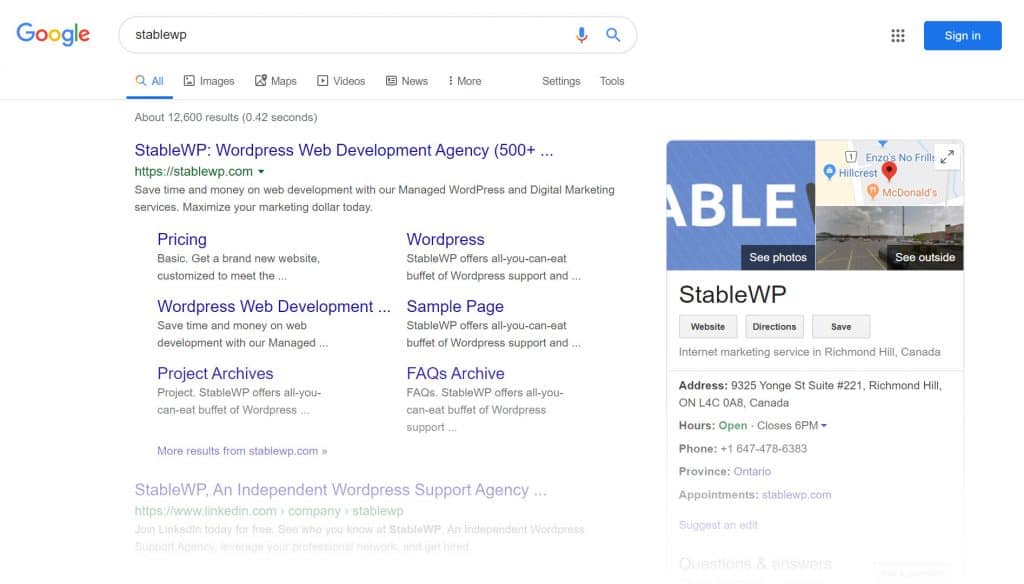Switch to Maps tab
The height and width of the screenshot is (584, 1024).
(x=276, y=81)
